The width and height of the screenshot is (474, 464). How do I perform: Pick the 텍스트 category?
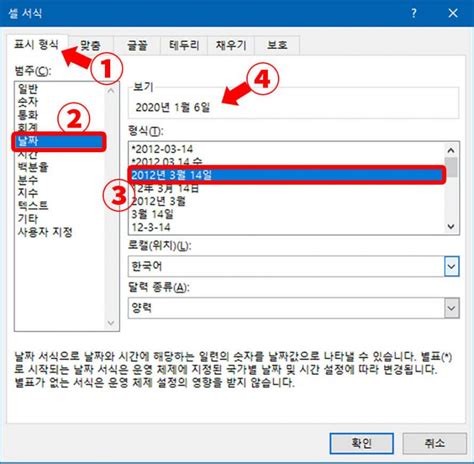[33, 206]
